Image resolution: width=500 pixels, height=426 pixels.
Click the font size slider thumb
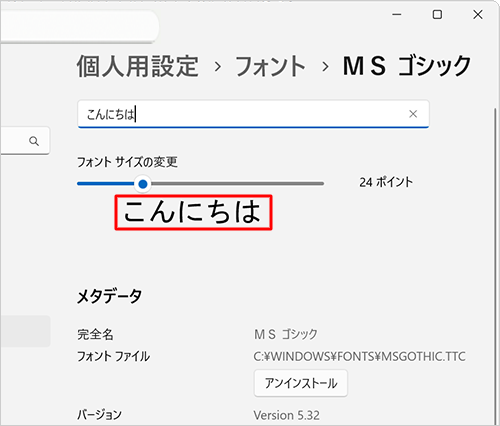143,184
